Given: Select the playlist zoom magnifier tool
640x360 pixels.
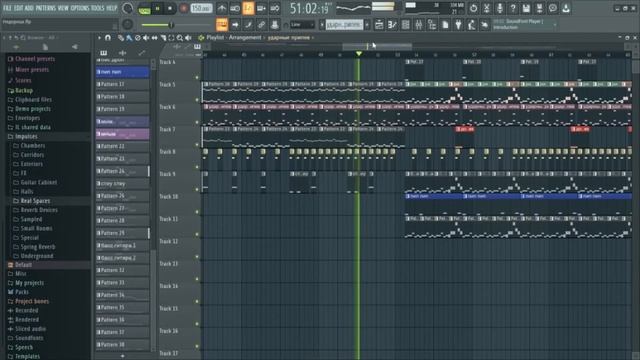Looking at the screenshot, I should (x=180, y=38).
